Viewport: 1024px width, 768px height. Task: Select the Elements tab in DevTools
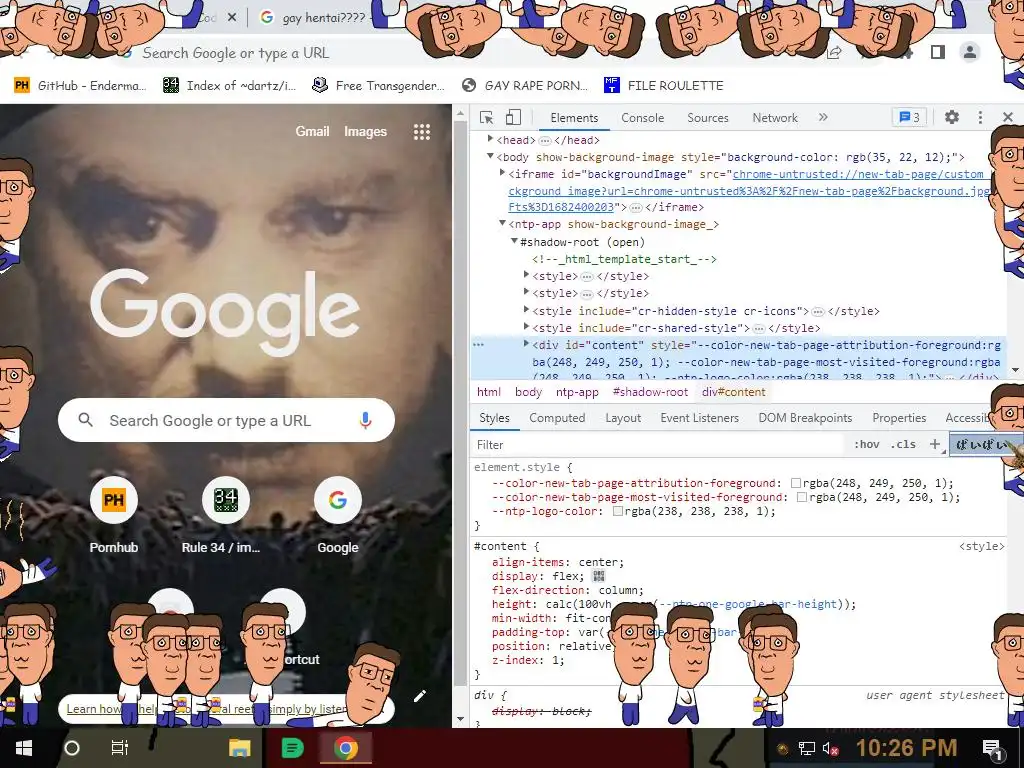click(574, 118)
